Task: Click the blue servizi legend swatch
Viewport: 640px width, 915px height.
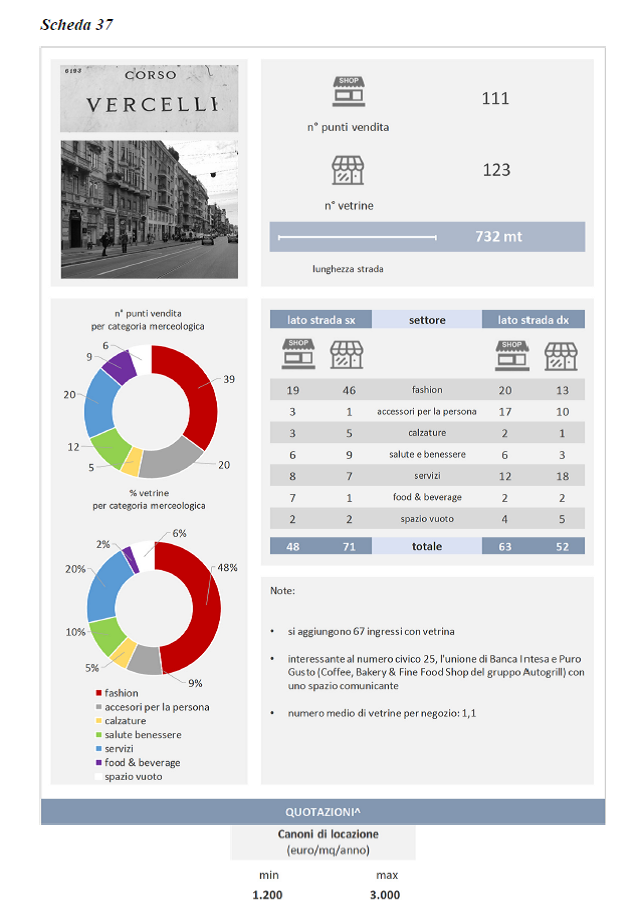Action: (98, 749)
